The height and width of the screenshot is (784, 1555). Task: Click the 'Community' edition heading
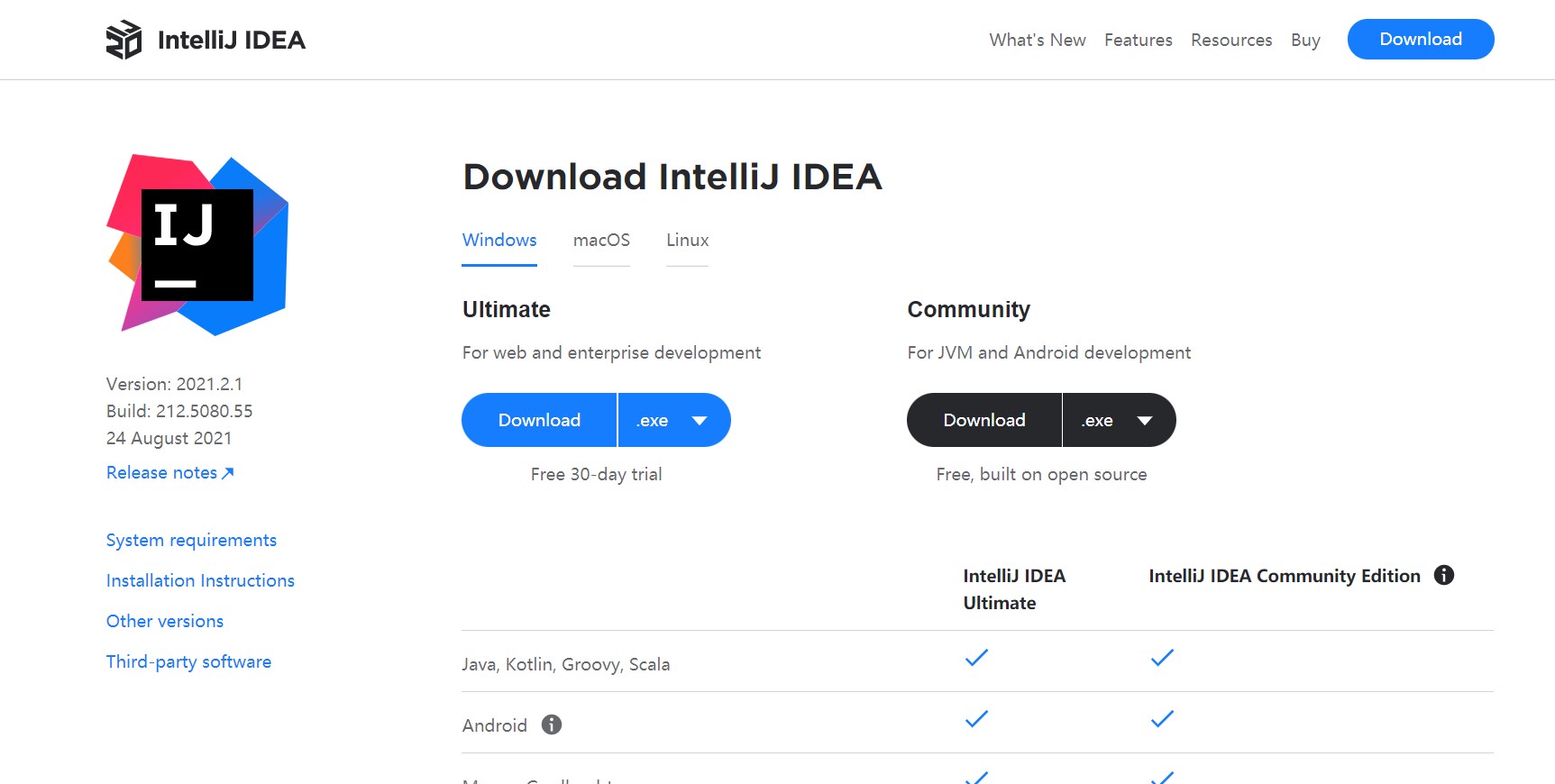(x=968, y=309)
